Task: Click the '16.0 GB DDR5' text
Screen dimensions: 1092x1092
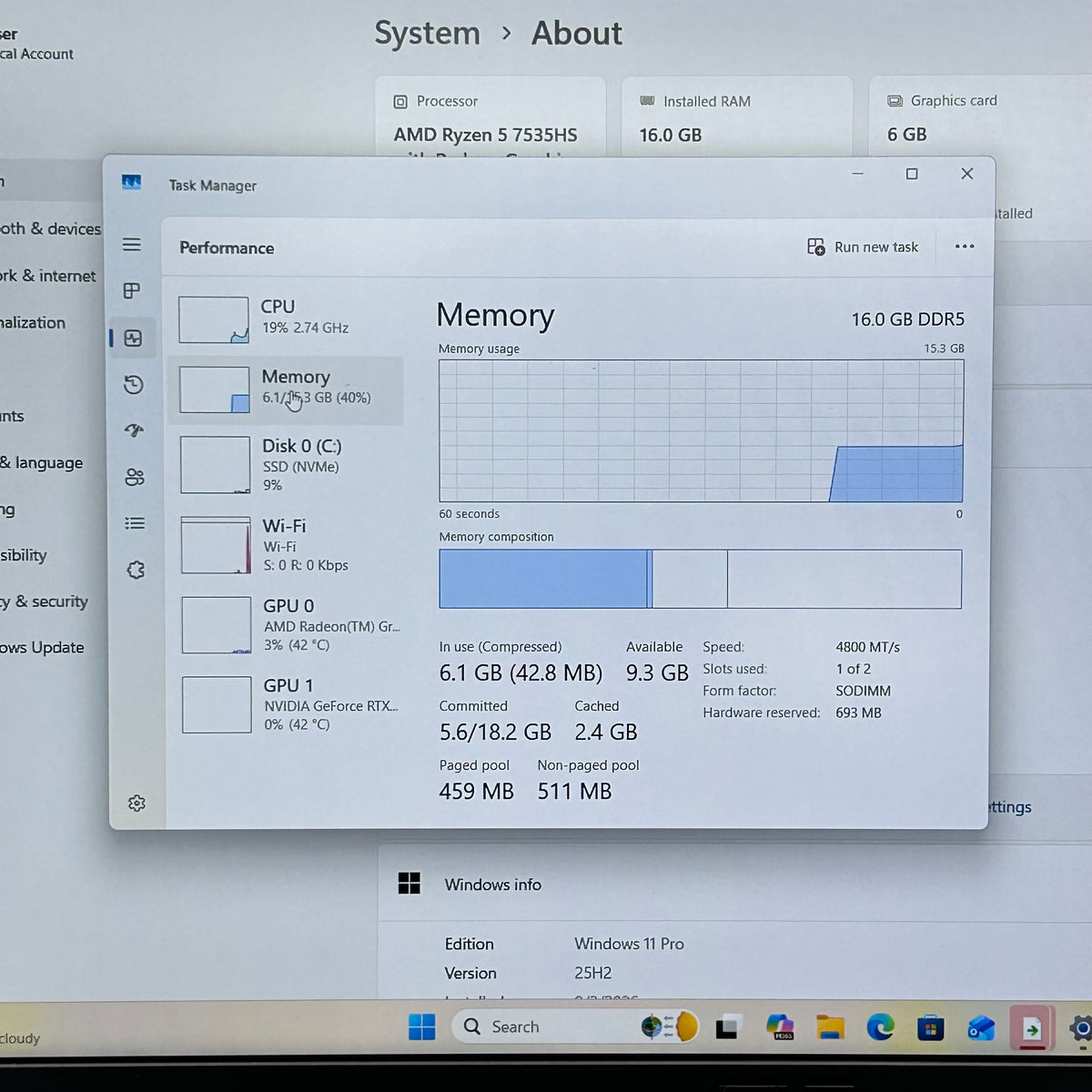Action: point(907,319)
